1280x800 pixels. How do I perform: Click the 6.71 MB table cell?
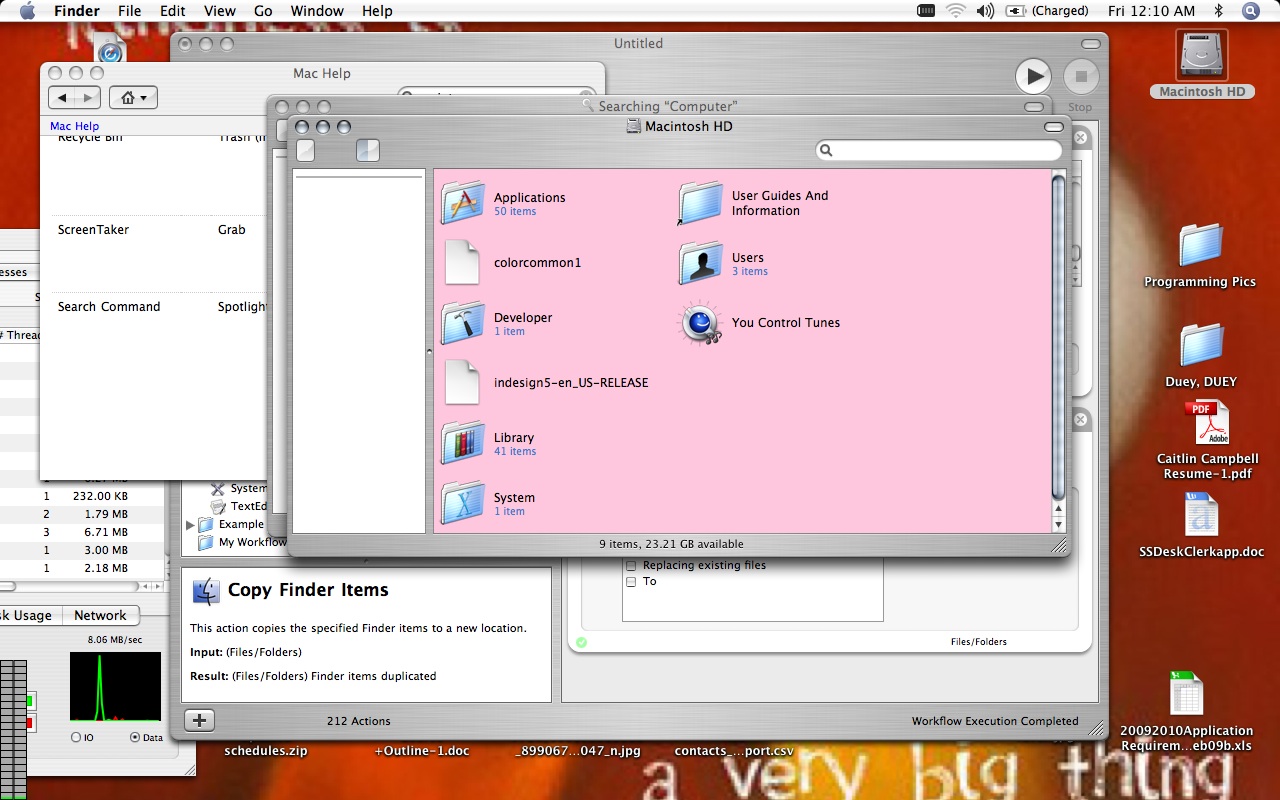tap(106, 532)
